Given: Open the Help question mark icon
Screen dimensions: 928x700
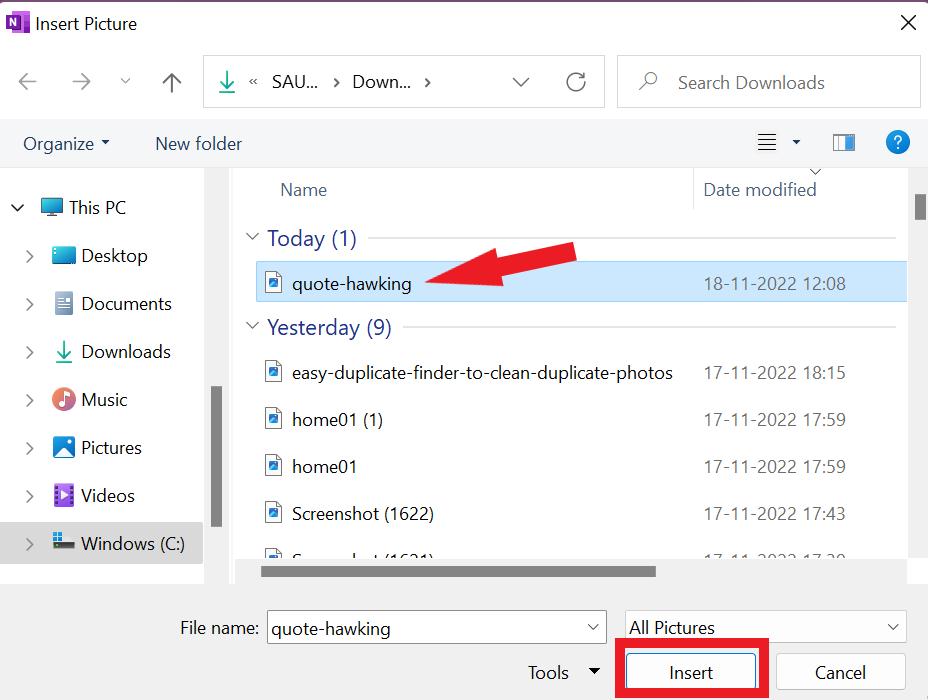Looking at the screenshot, I should point(897,143).
